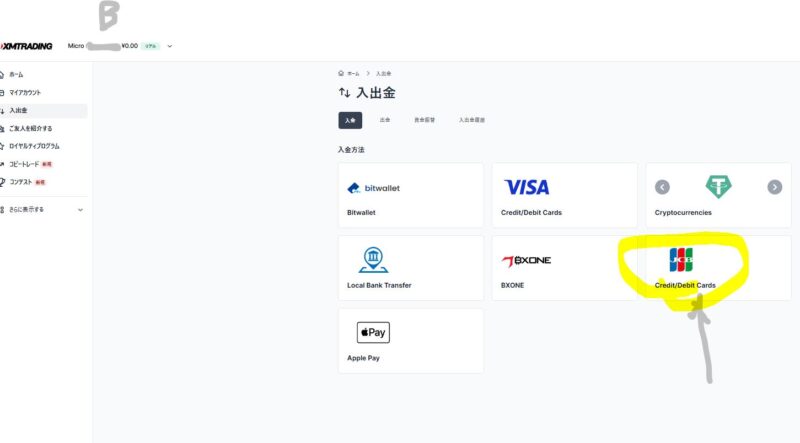The height and width of the screenshot is (443, 800).
Task: Show next cryptocurrency with right arrow
Action: point(774,187)
